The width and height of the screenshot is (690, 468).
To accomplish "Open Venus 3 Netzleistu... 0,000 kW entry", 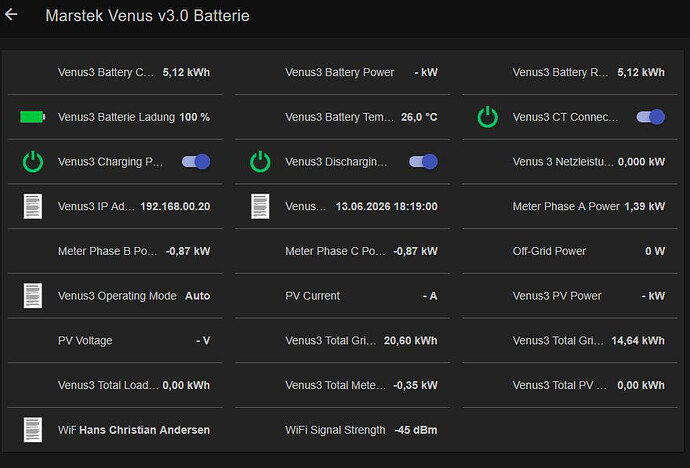I will [570, 161].
